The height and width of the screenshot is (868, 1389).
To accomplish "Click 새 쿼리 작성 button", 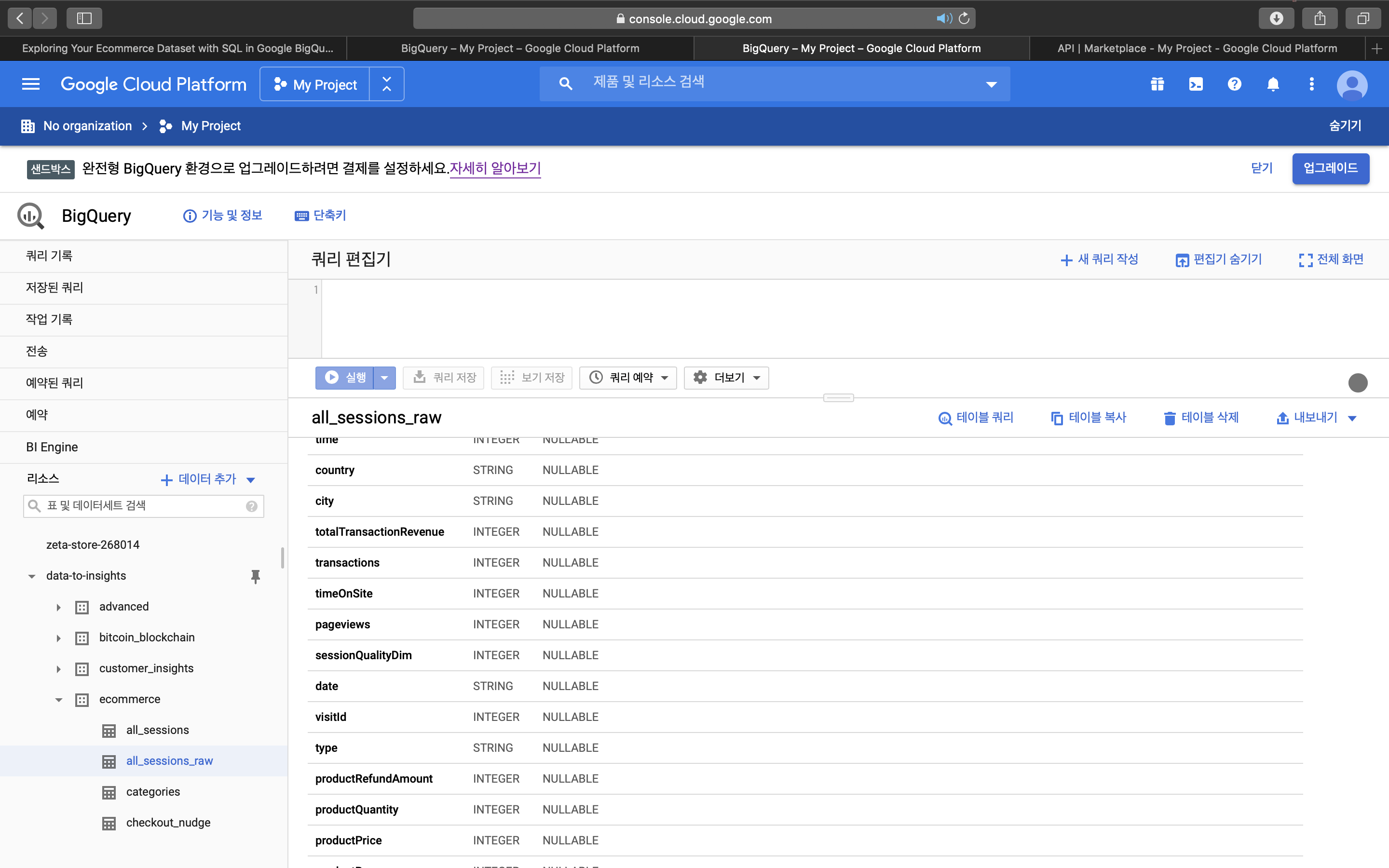I will 1099,259.
